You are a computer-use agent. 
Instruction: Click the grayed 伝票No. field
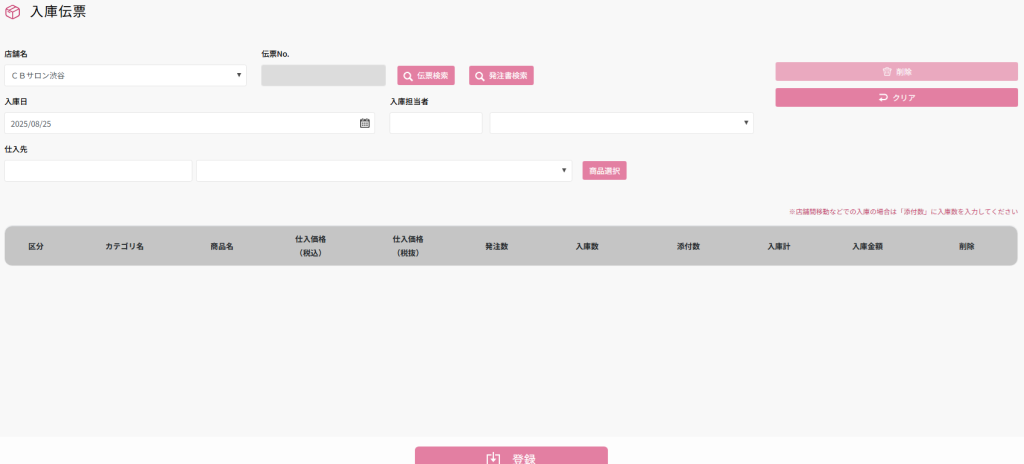(323, 76)
